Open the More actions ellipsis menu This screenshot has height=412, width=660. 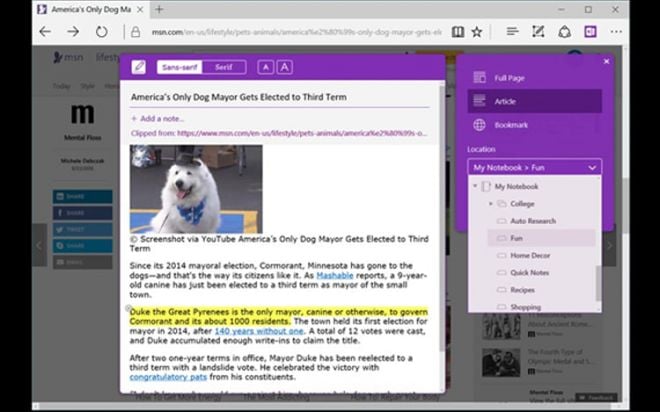(x=616, y=32)
